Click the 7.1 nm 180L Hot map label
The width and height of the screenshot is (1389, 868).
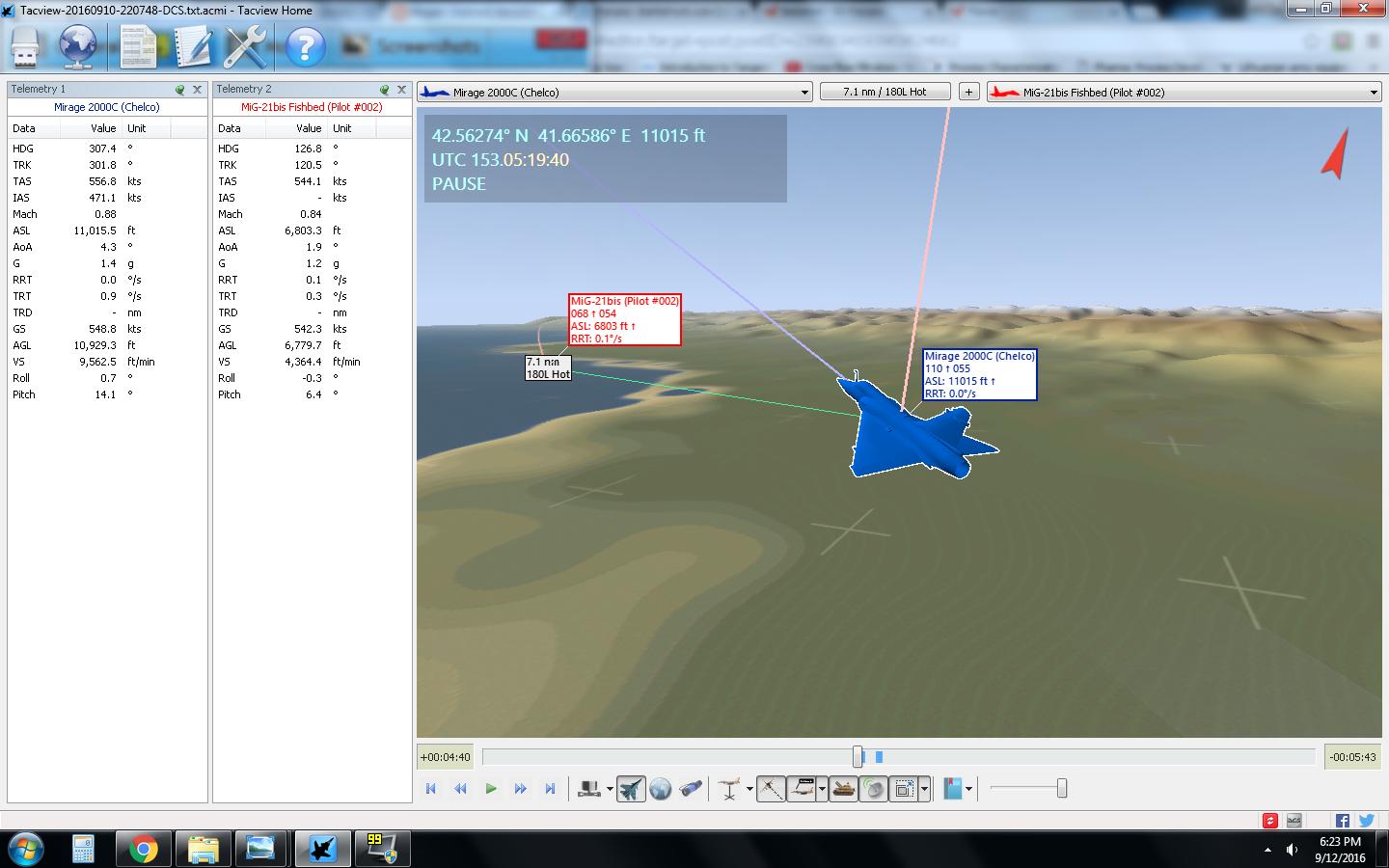tap(548, 367)
